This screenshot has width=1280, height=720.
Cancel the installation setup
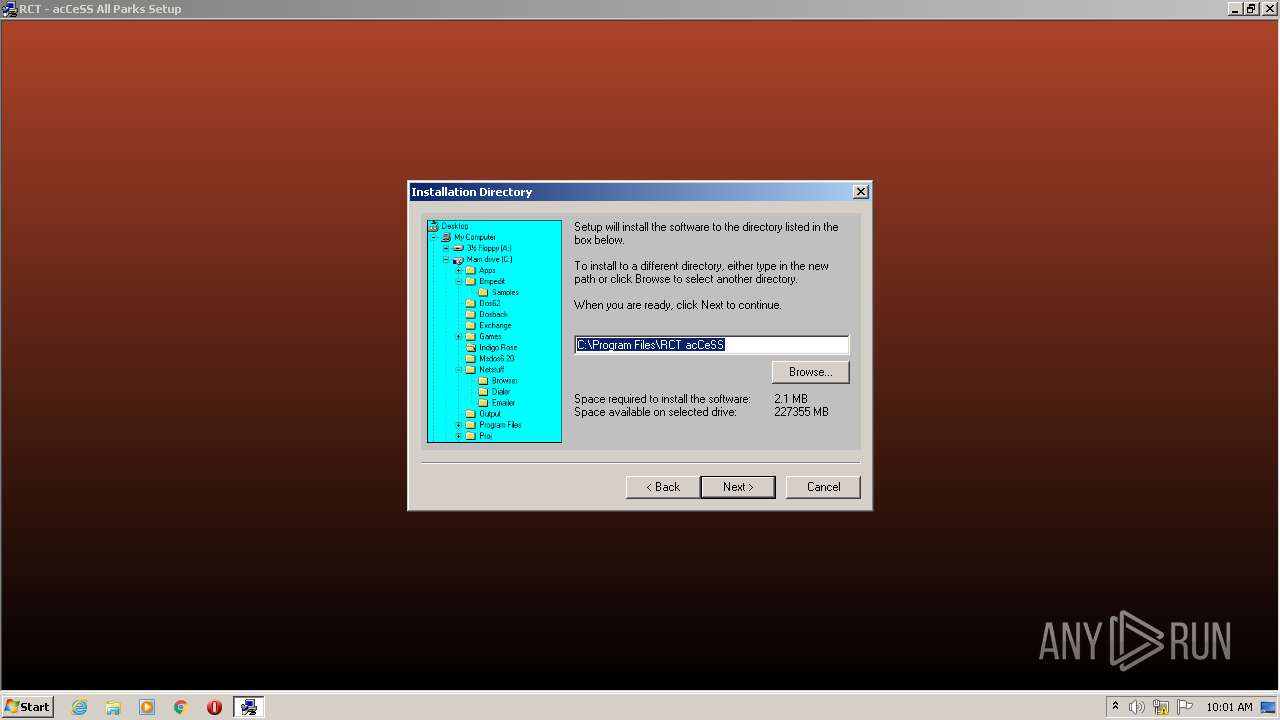[x=823, y=487]
